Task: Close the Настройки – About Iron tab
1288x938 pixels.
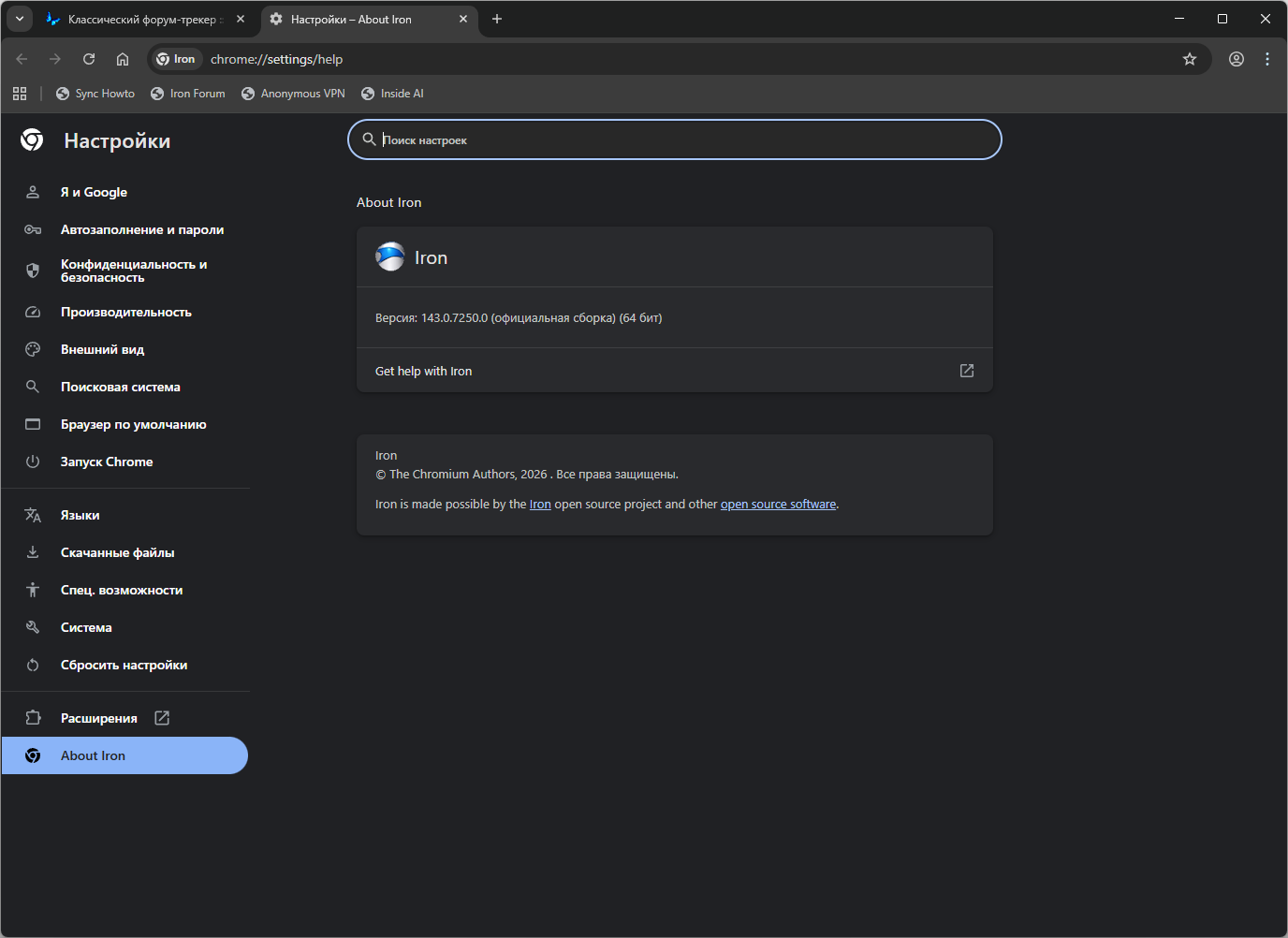Action: 463,19
